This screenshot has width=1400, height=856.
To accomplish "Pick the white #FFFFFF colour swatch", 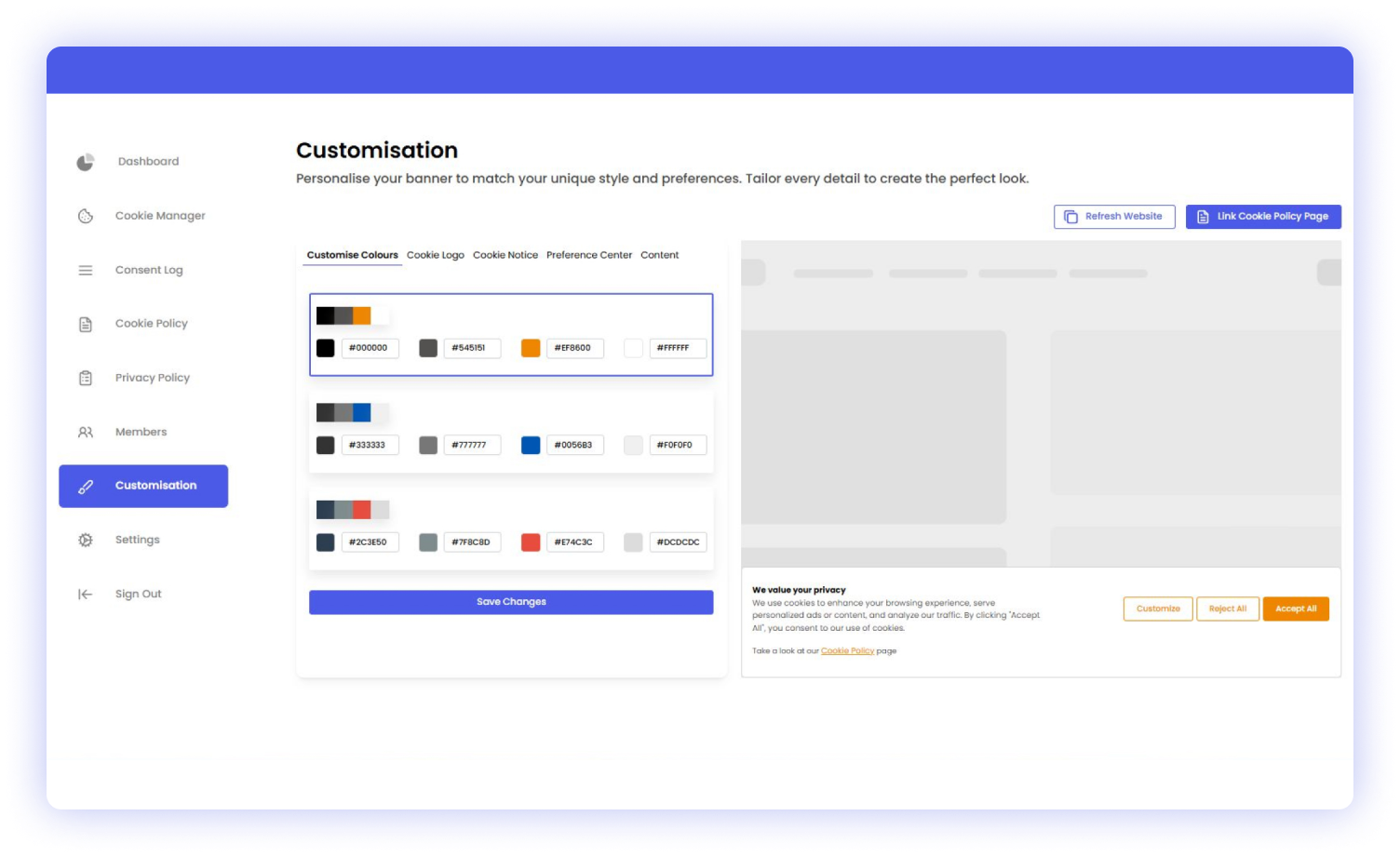I will coord(633,348).
